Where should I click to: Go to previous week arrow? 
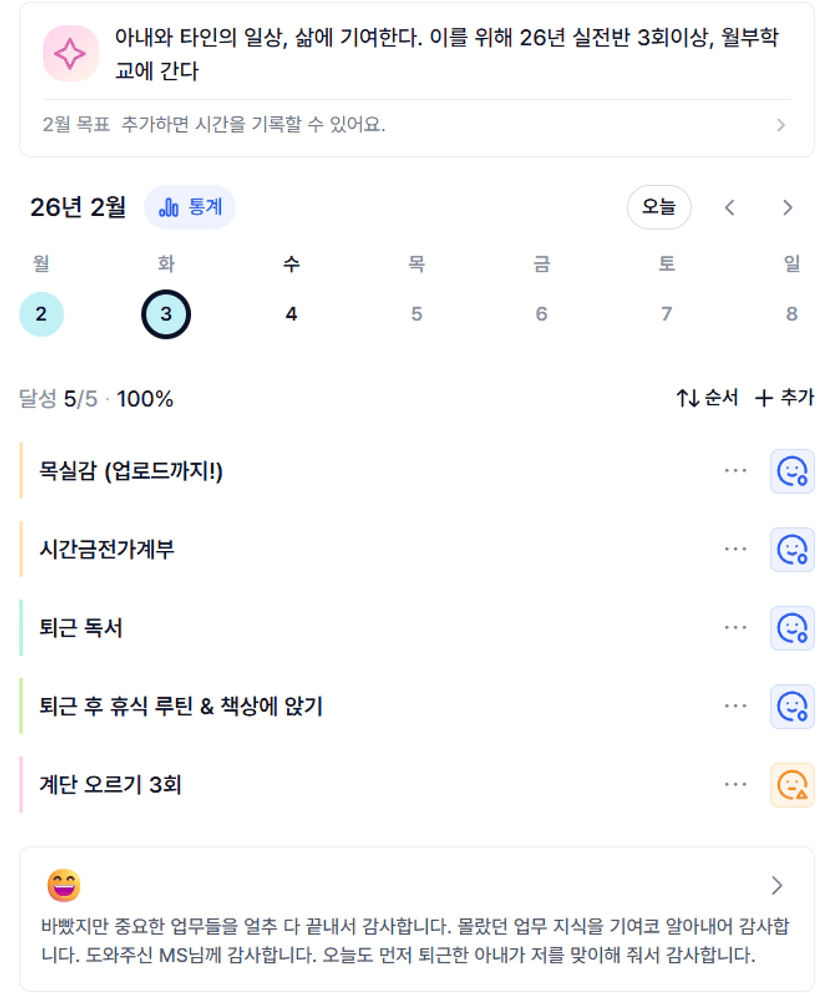(730, 207)
